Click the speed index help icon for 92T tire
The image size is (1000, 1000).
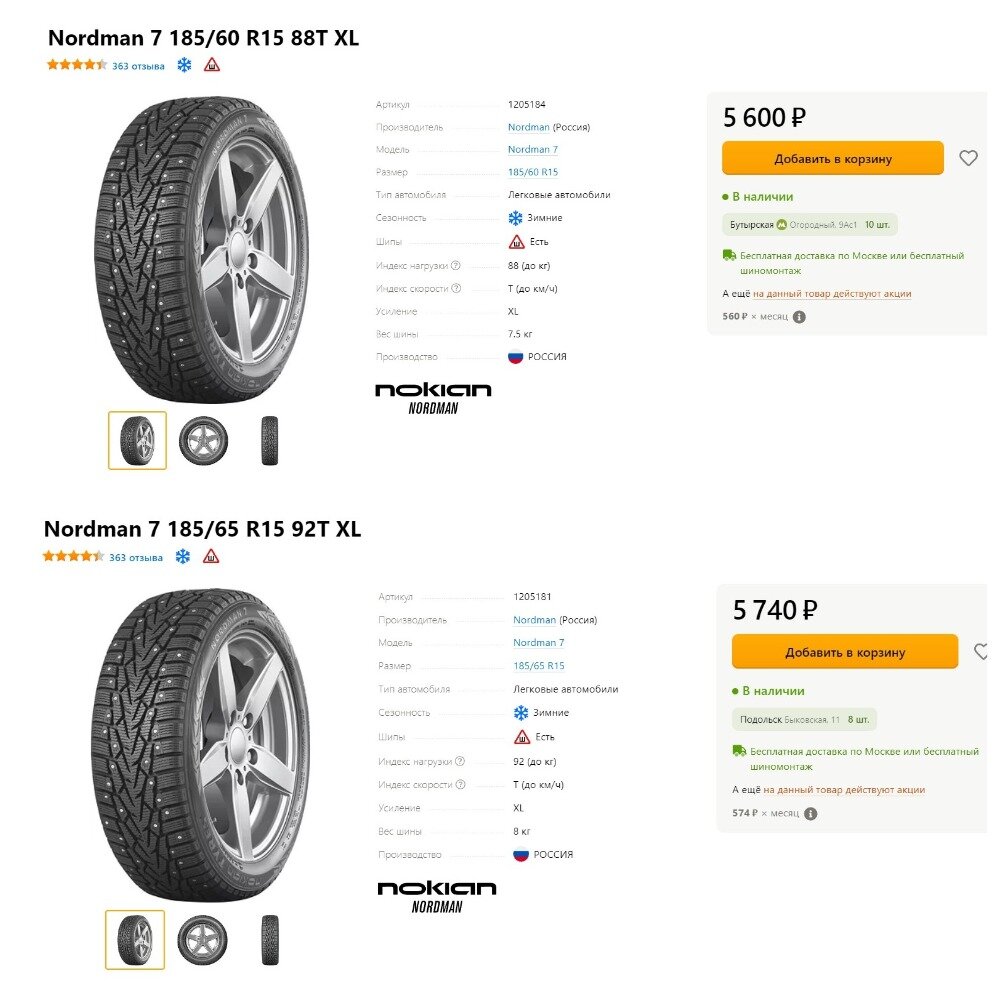(x=460, y=785)
